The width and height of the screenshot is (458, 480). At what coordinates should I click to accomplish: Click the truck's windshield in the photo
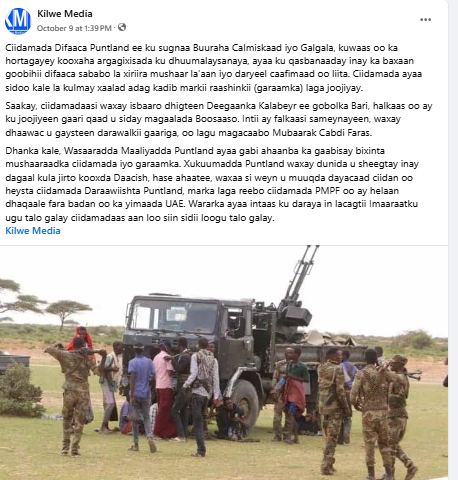(177, 317)
